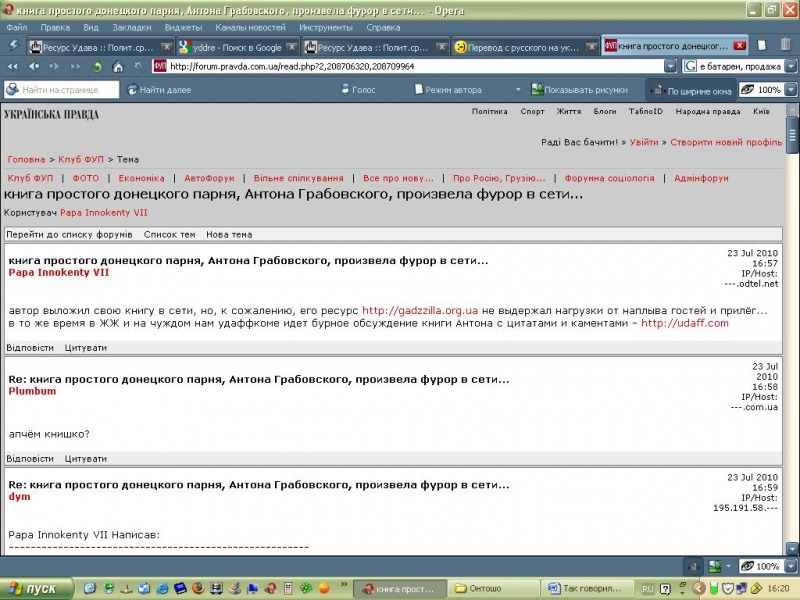This screenshot has height=600, width=800.
Task: Click the Reload page icon
Action: tap(97, 67)
